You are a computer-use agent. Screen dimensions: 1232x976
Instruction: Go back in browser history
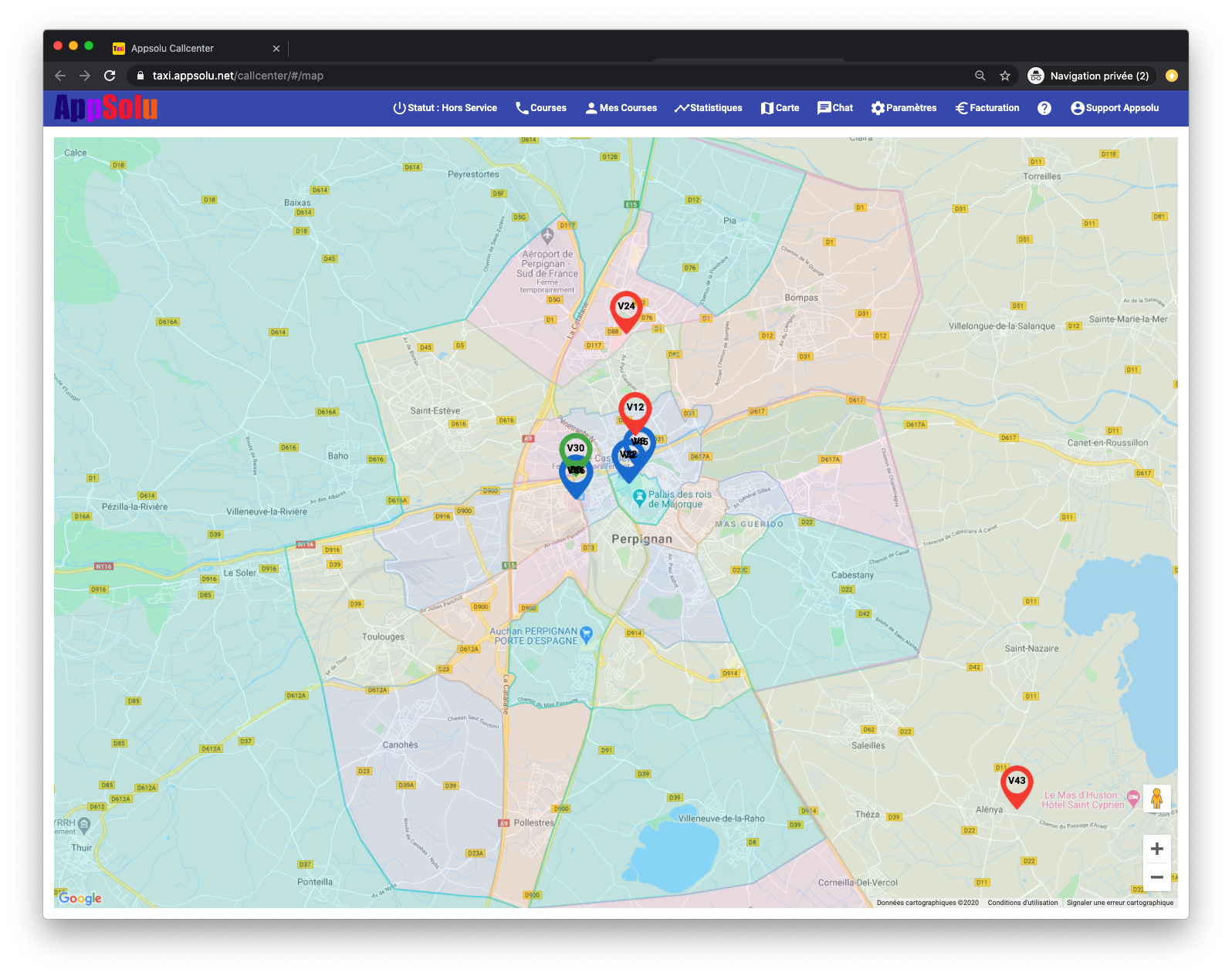click(x=60, y=76)
